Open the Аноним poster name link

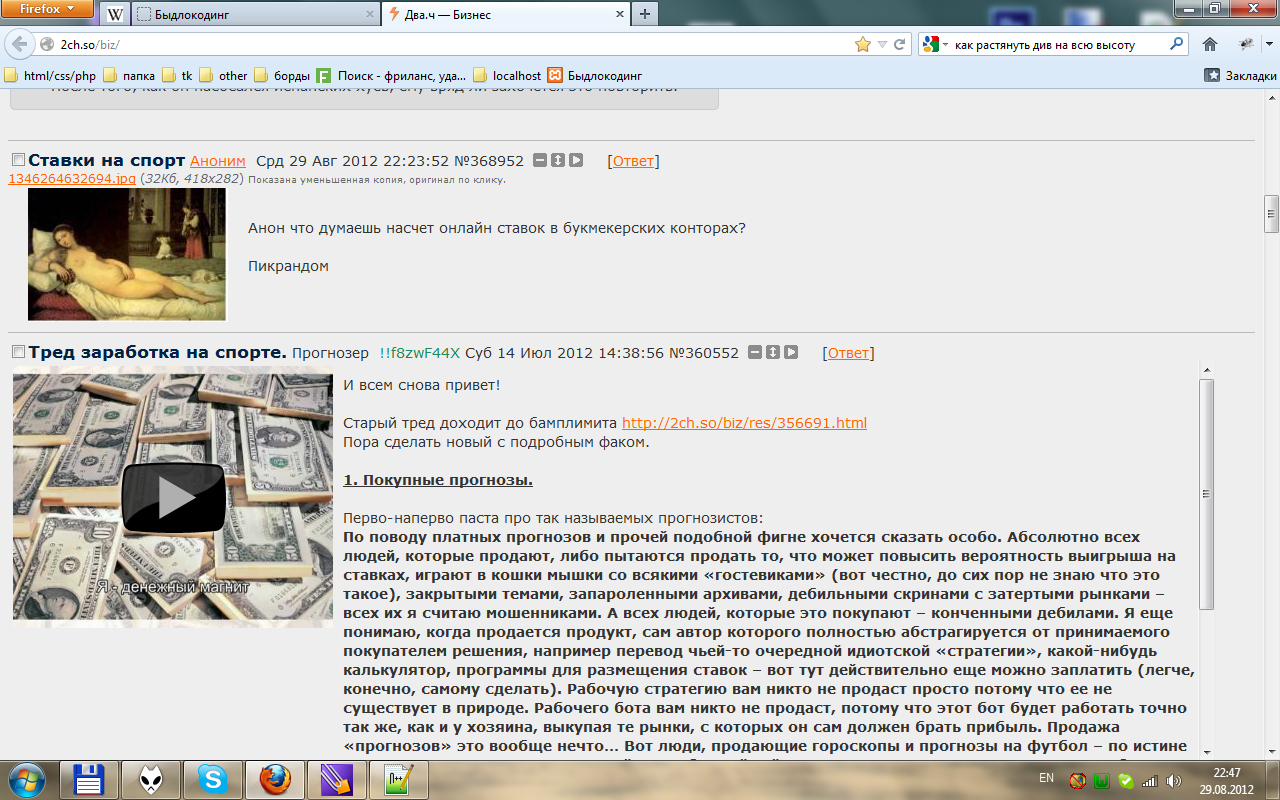tap(217, 161)
